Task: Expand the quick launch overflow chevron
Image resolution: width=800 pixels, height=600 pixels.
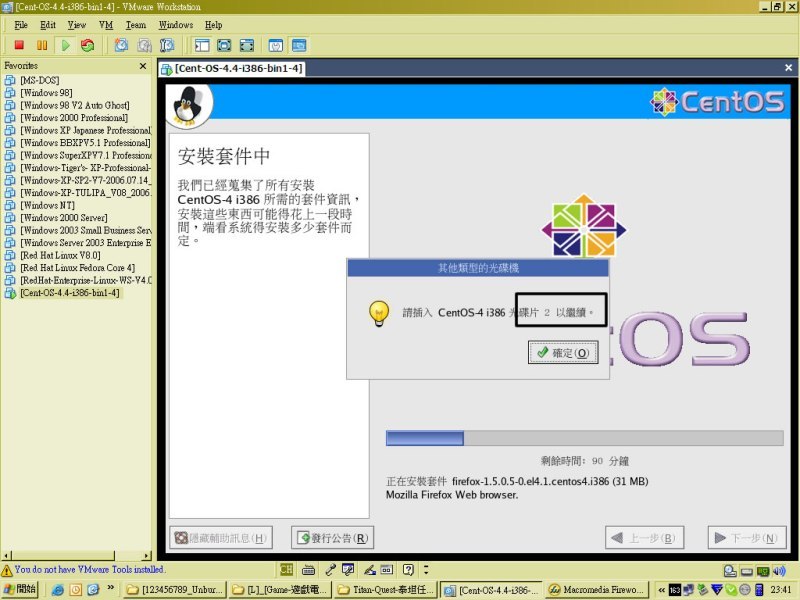Action: (111, 588)
